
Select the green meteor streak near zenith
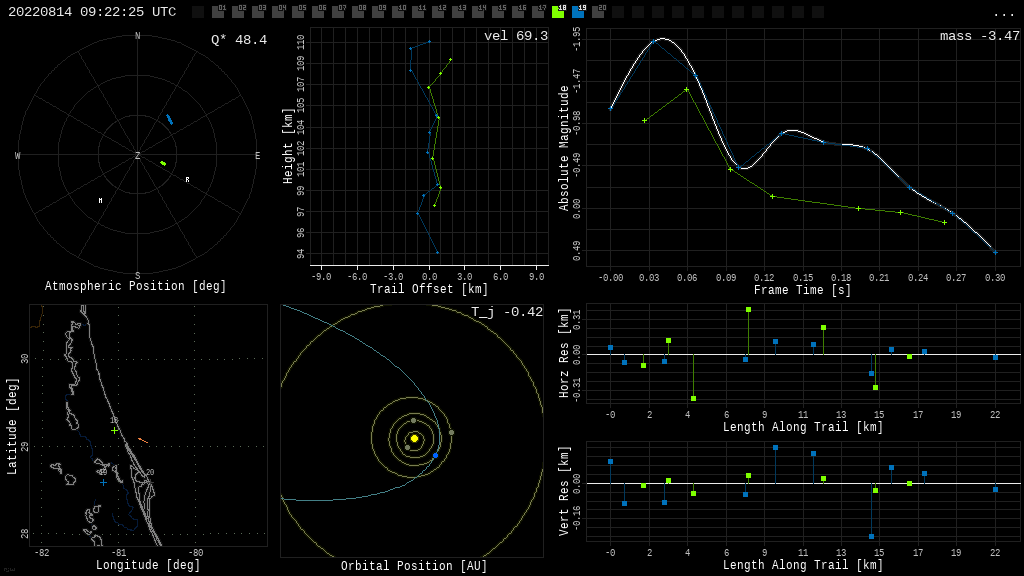(x=163, y=162)
